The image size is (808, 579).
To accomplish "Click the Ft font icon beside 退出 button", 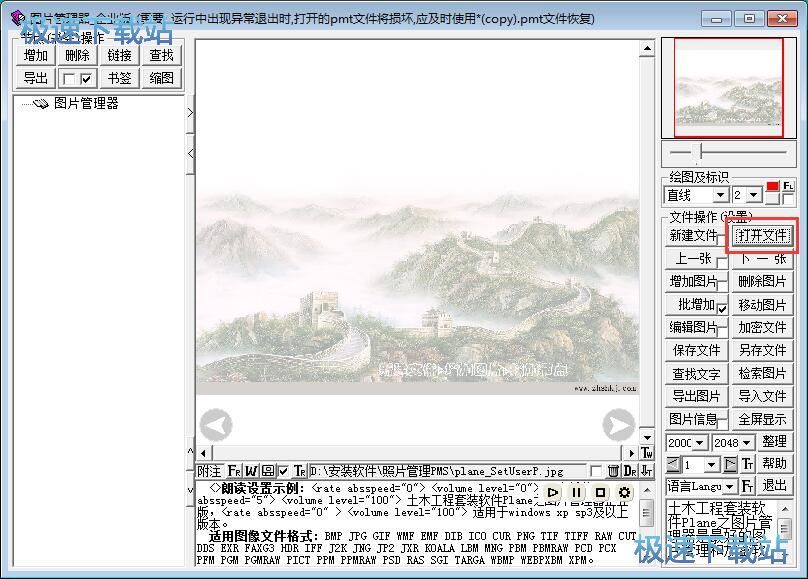I will point(747,486).
